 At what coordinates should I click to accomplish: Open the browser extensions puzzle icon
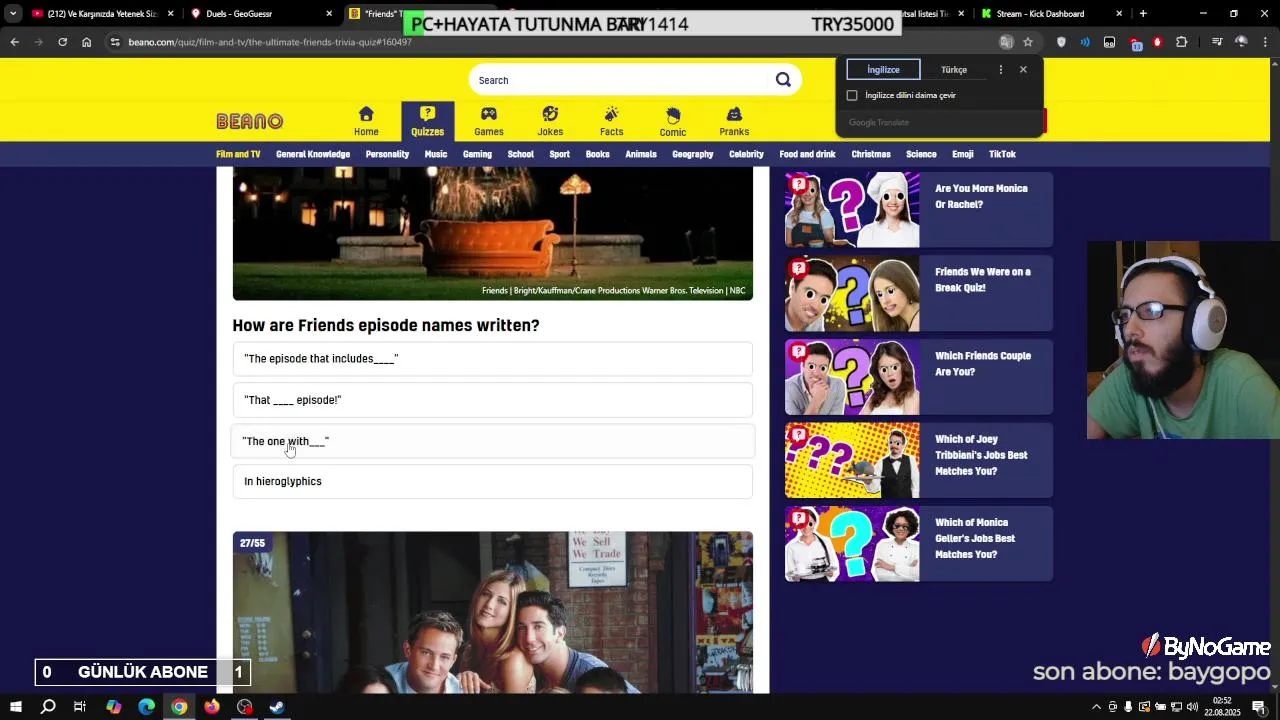tap(1182, 42)
